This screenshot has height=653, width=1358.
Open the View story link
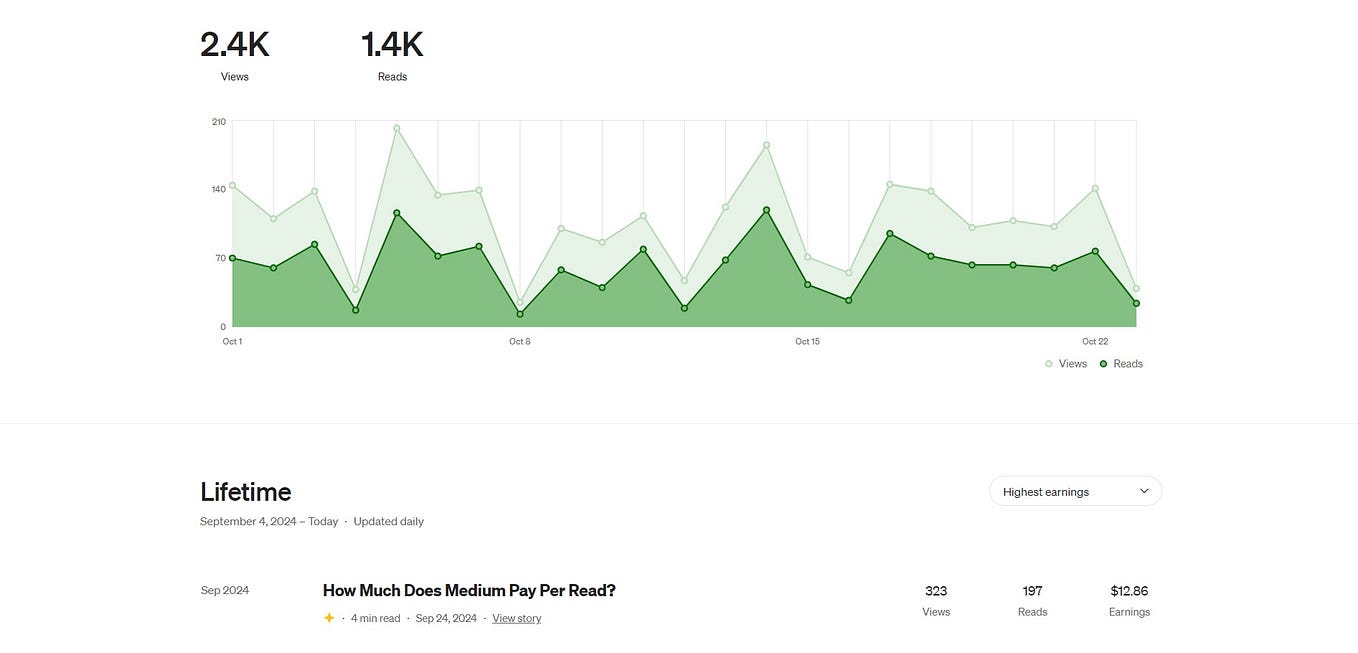coord(516,617)
